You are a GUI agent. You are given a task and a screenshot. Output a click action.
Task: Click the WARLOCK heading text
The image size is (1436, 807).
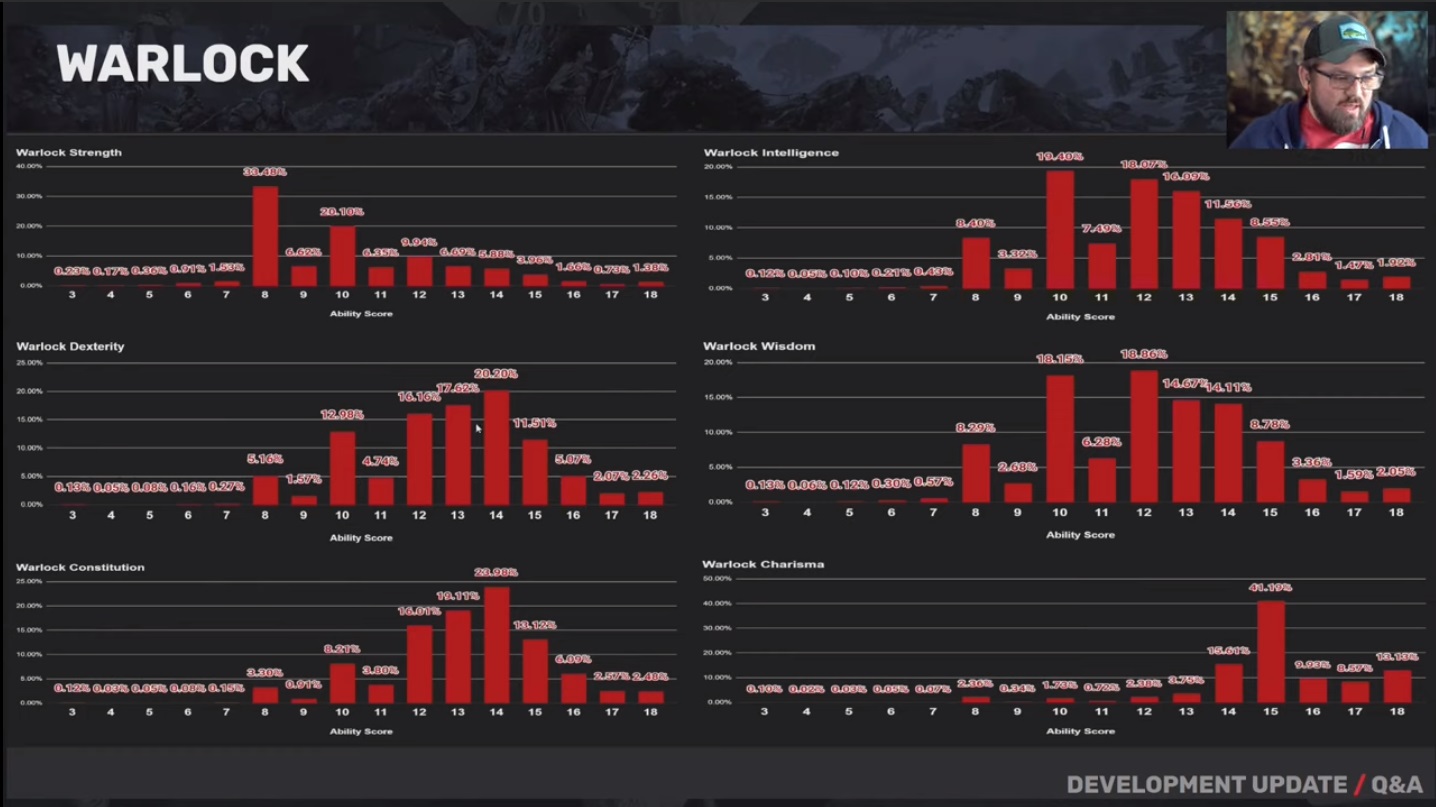pyautogui.click(x=182, y=65)
